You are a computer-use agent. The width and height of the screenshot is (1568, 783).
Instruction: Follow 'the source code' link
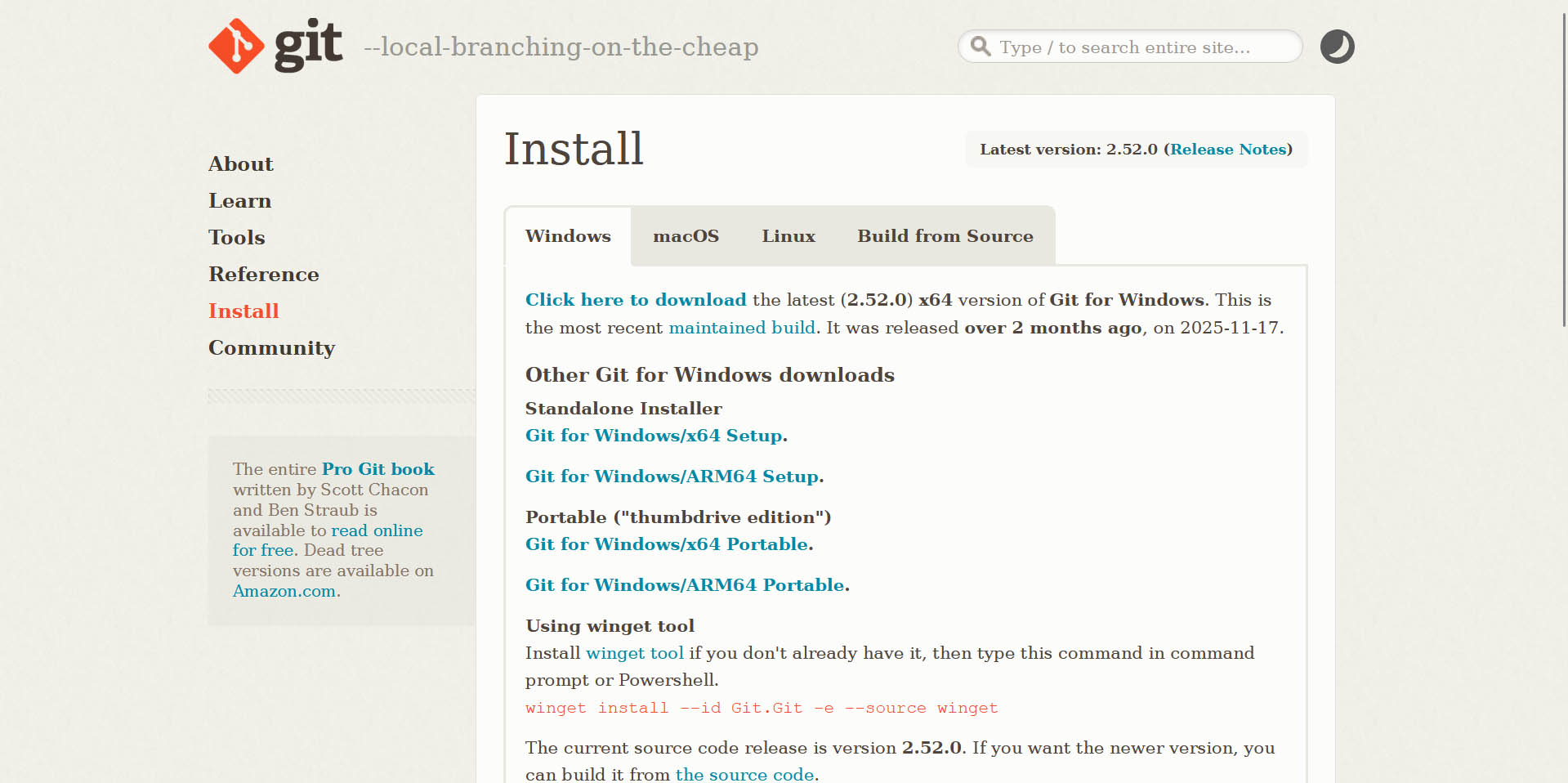click(745, 774)
